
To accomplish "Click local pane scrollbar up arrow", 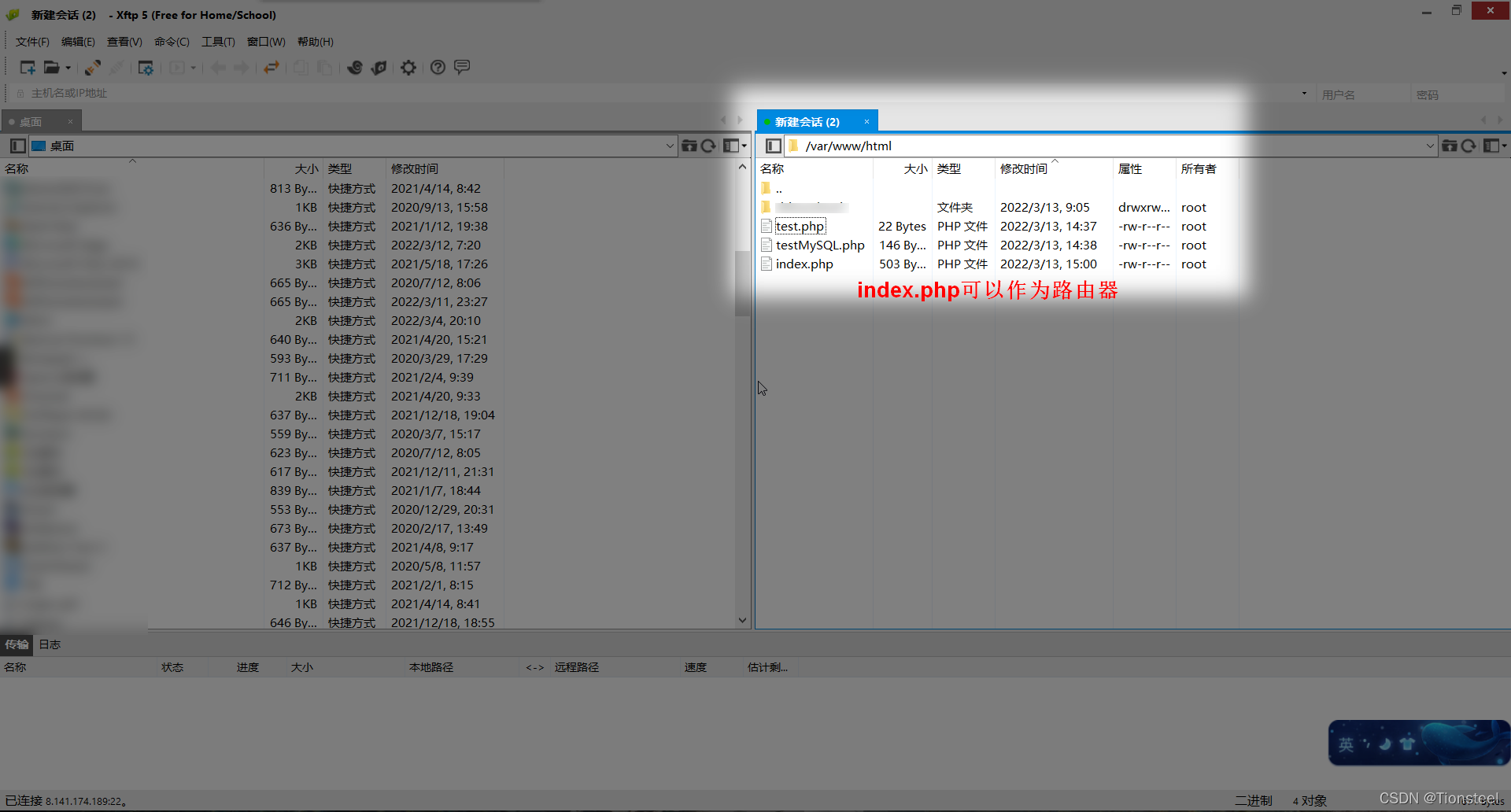I will 742,167.
